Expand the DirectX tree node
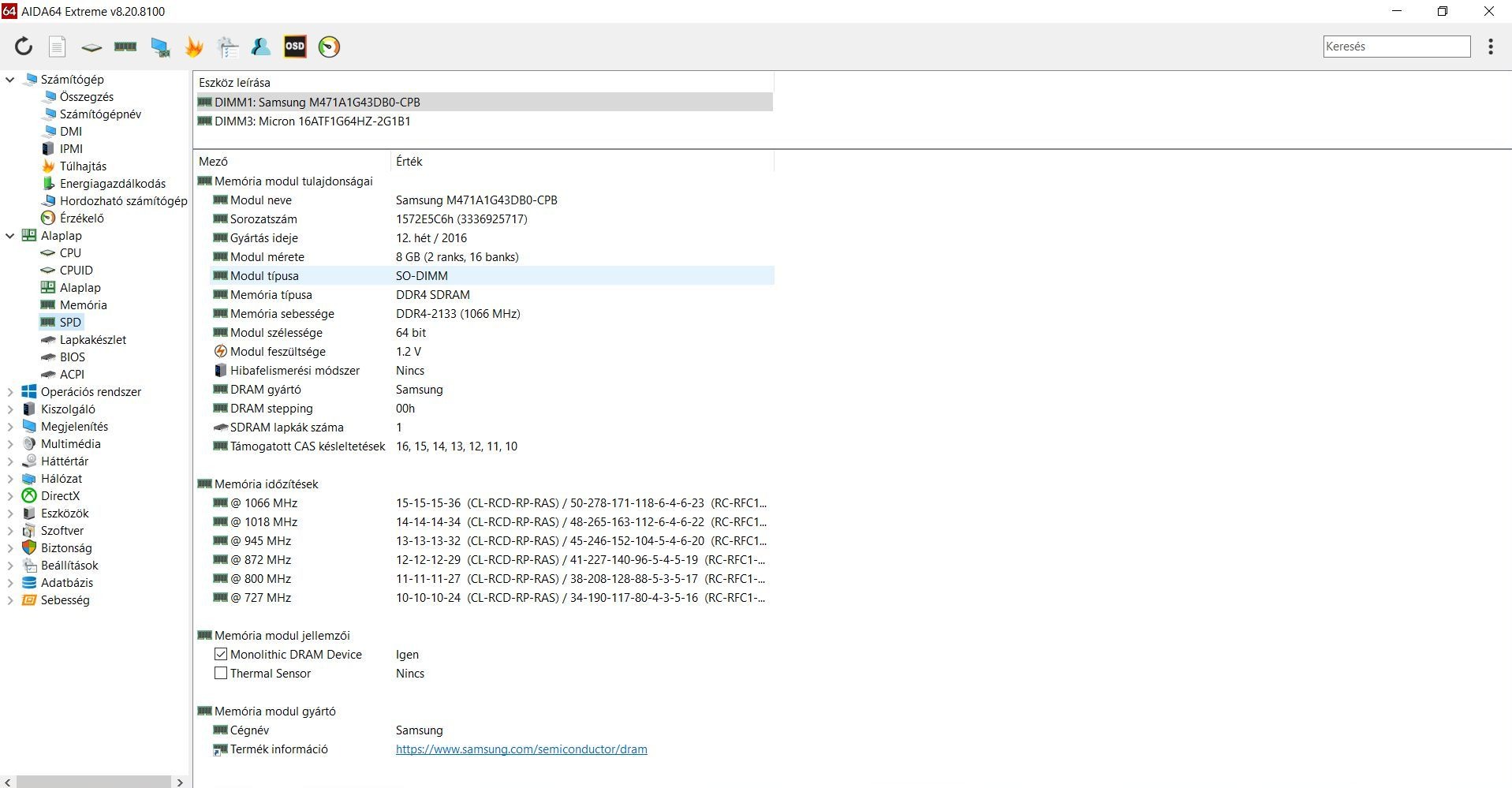 click(10, 496)
